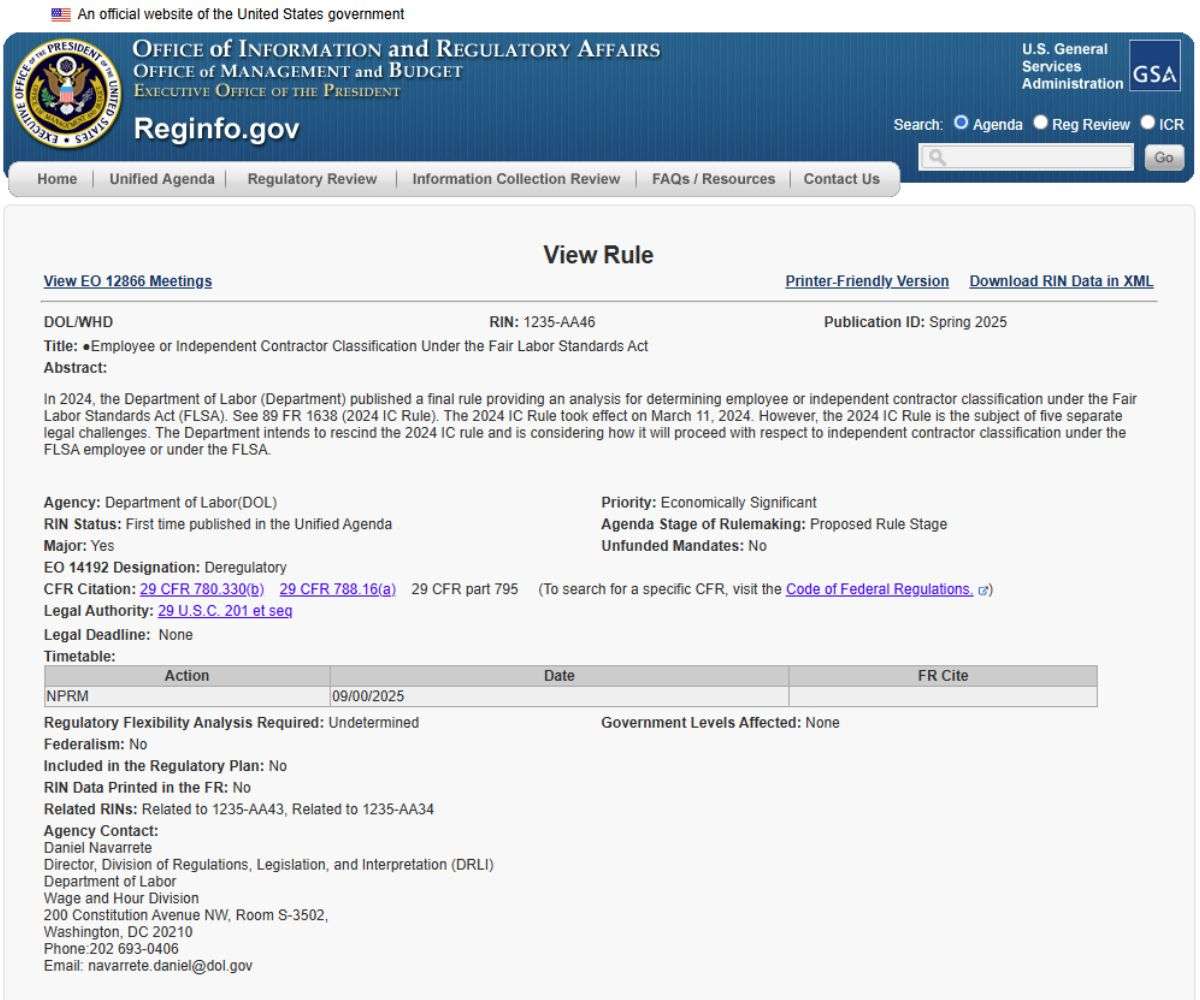Click the 09/00/2025 date cell
The width and height of the screenshot is (1200, 1000).
point(559,695)
